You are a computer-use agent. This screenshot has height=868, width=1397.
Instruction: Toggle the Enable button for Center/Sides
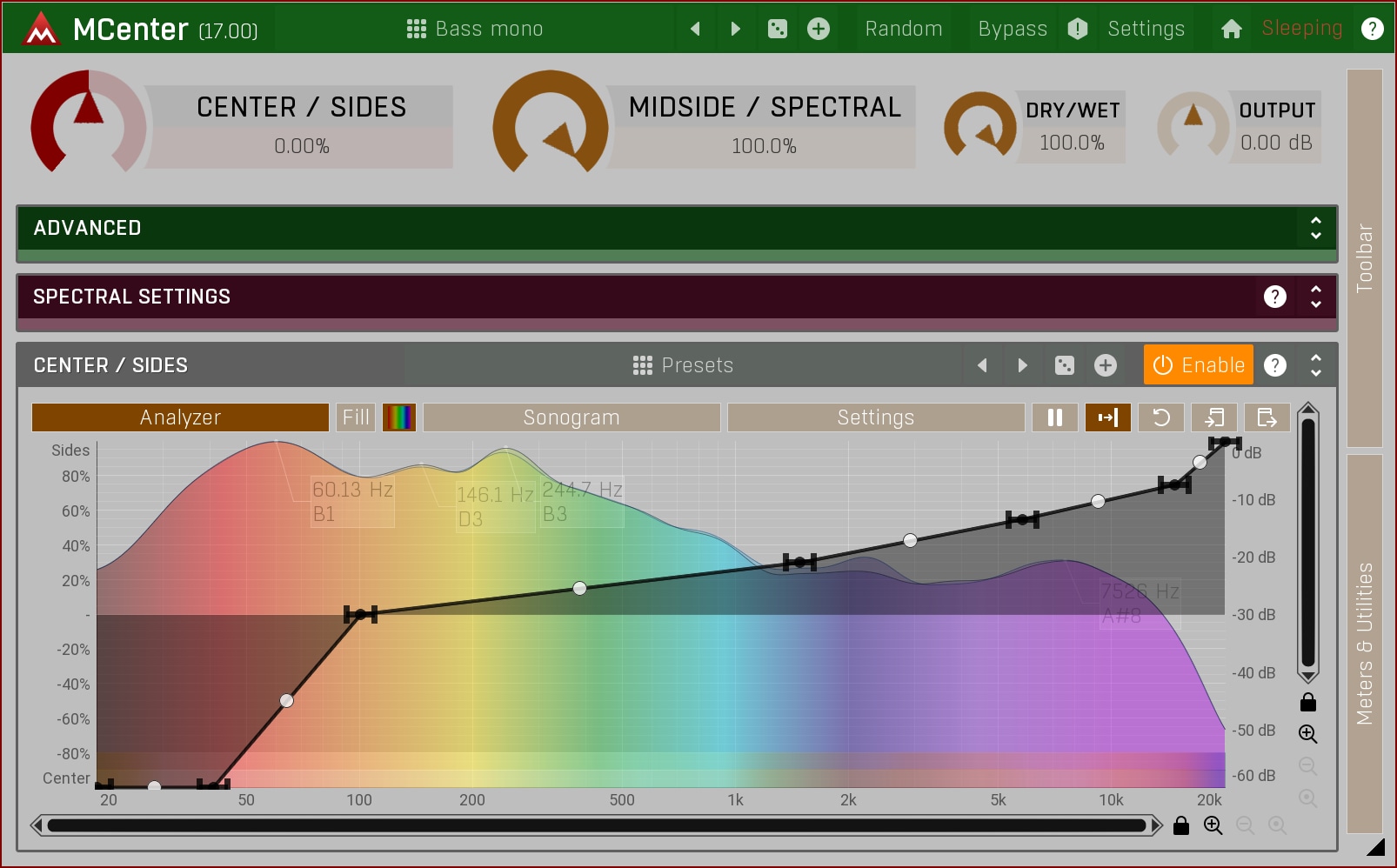(x=1198, y=365)
